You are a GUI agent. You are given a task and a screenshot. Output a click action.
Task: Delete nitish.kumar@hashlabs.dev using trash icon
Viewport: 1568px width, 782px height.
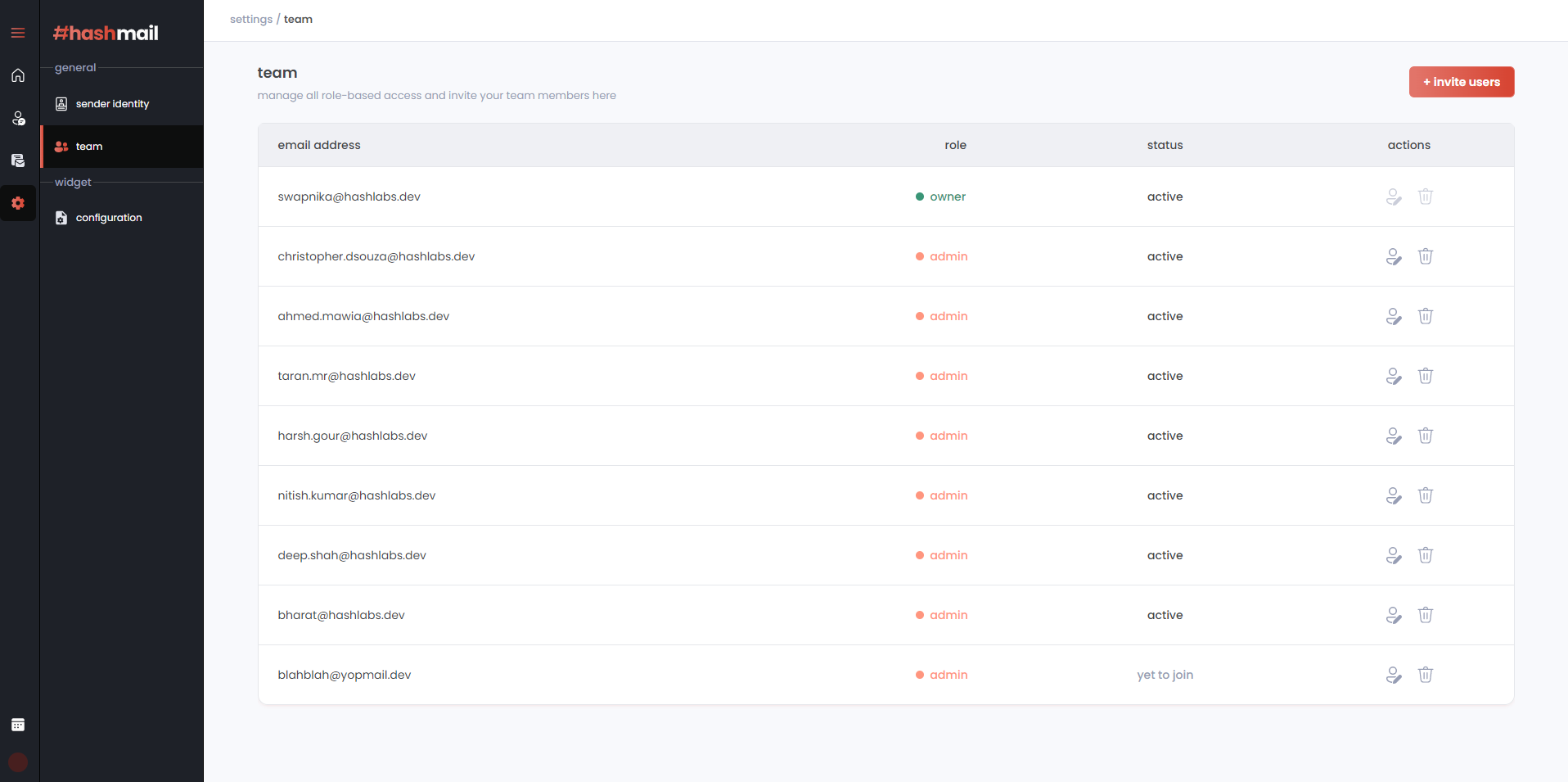[x=1426, y=495]
